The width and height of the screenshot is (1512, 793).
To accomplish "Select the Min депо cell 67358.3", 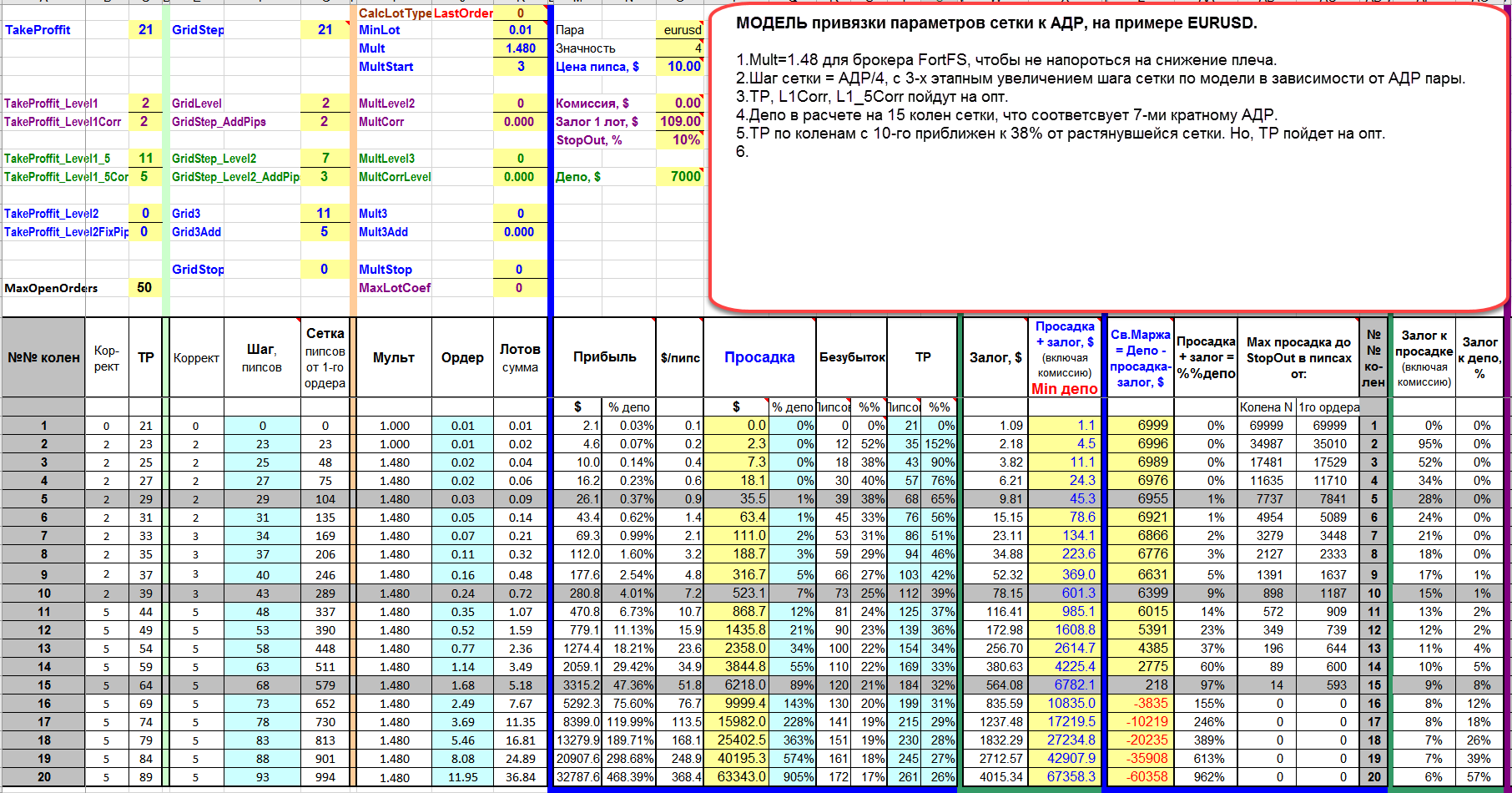I will (x=1064, y=777).
